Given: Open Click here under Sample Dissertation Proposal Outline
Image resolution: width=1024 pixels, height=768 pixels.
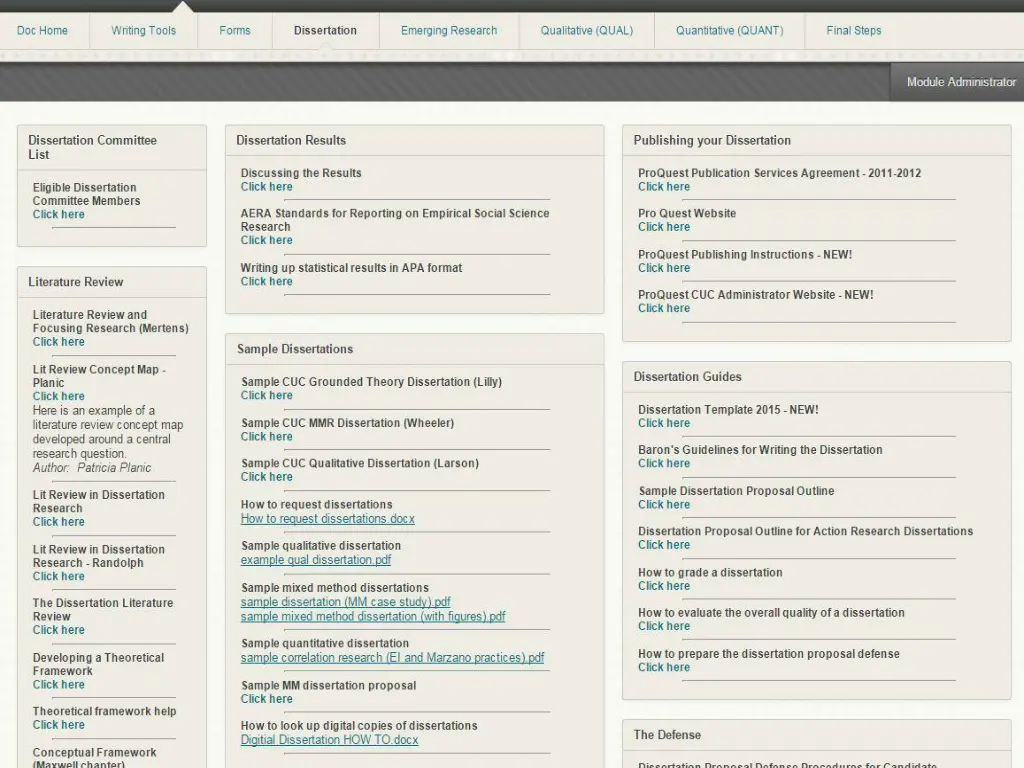Looking at the screenshot, I should 664,504.
